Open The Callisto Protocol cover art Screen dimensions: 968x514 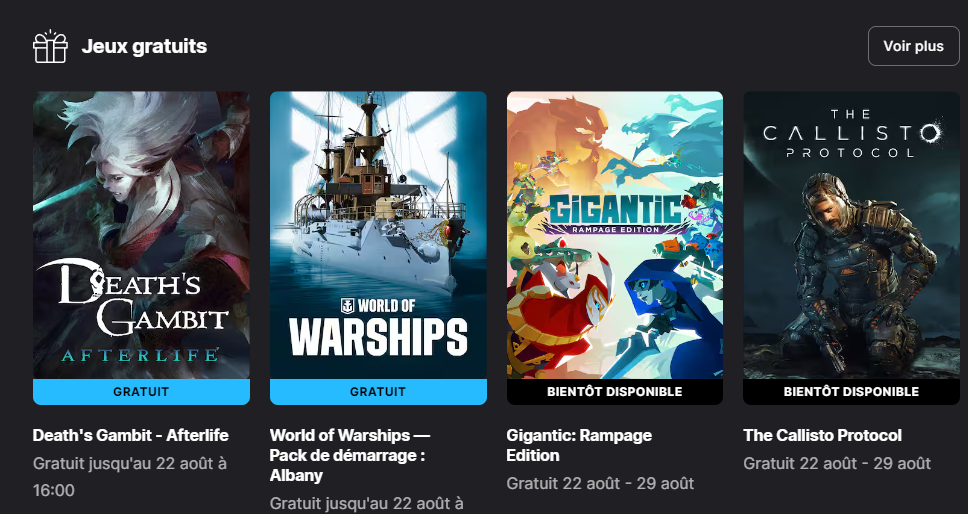click(851, 235)
